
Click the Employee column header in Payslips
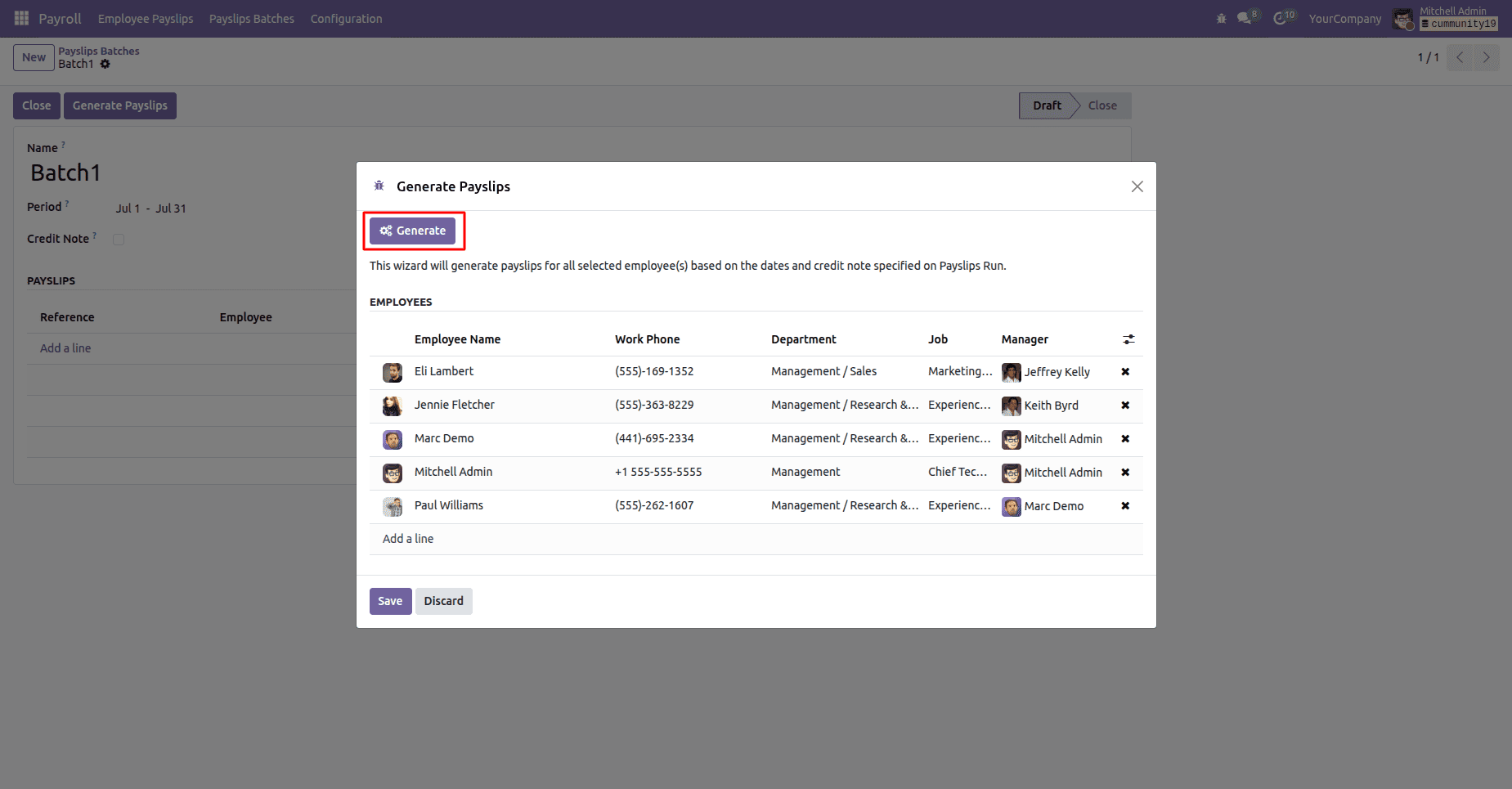click(245, 317)
